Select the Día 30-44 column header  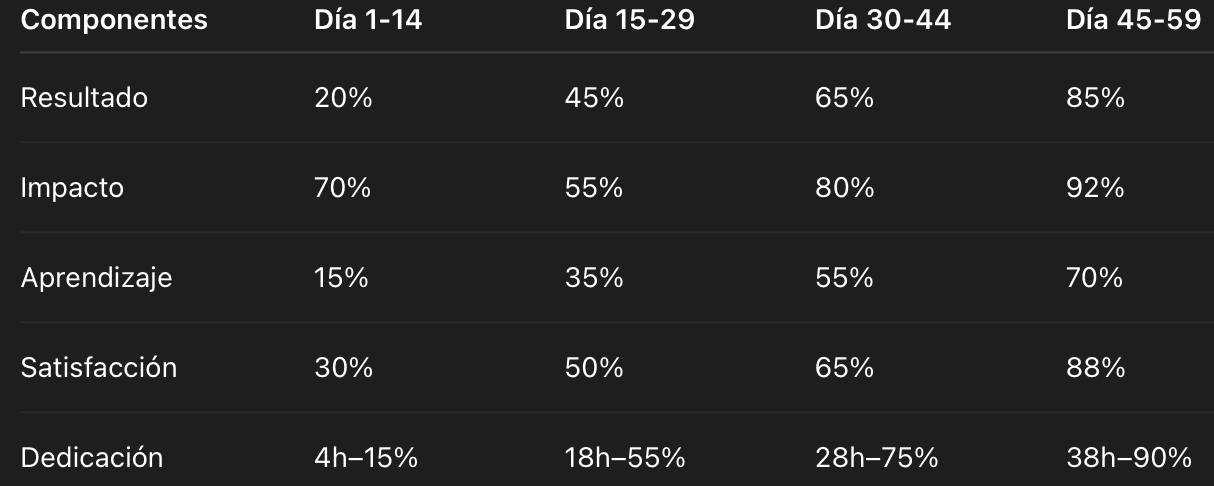tap(881, 21)
